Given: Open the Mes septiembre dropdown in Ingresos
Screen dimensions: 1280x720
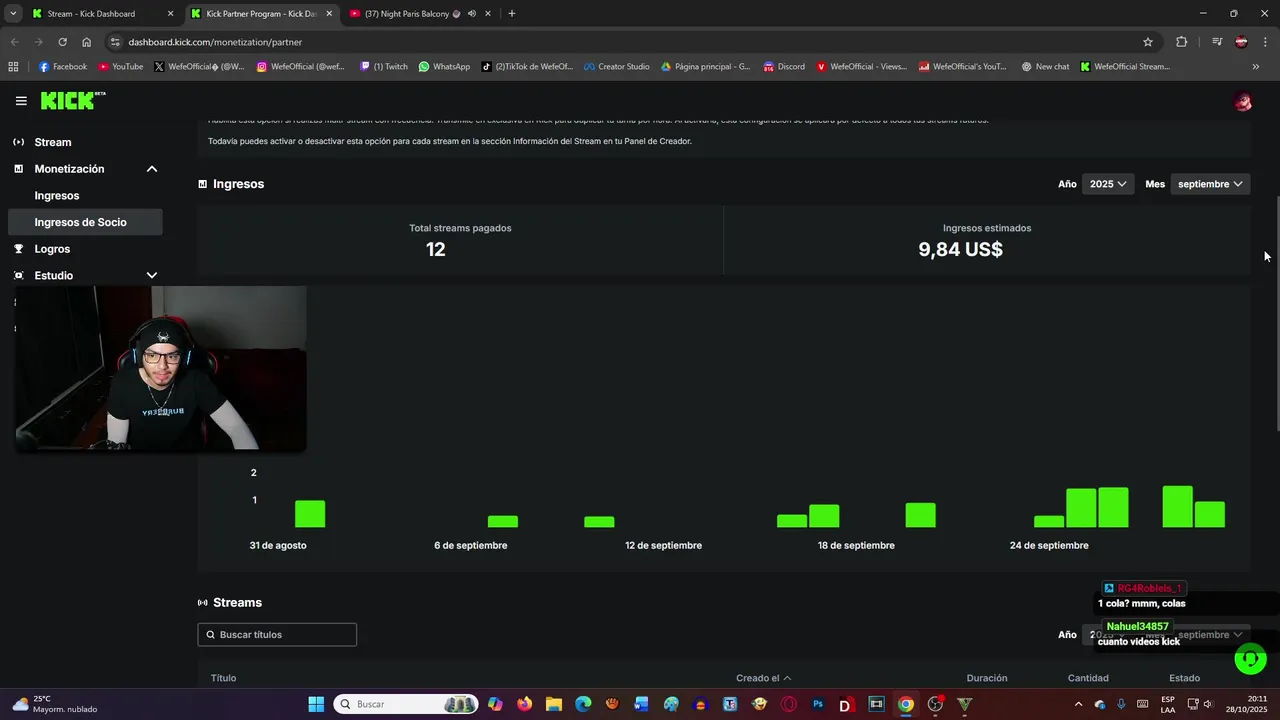Looking at the screenshot, I should (1210, 184).
